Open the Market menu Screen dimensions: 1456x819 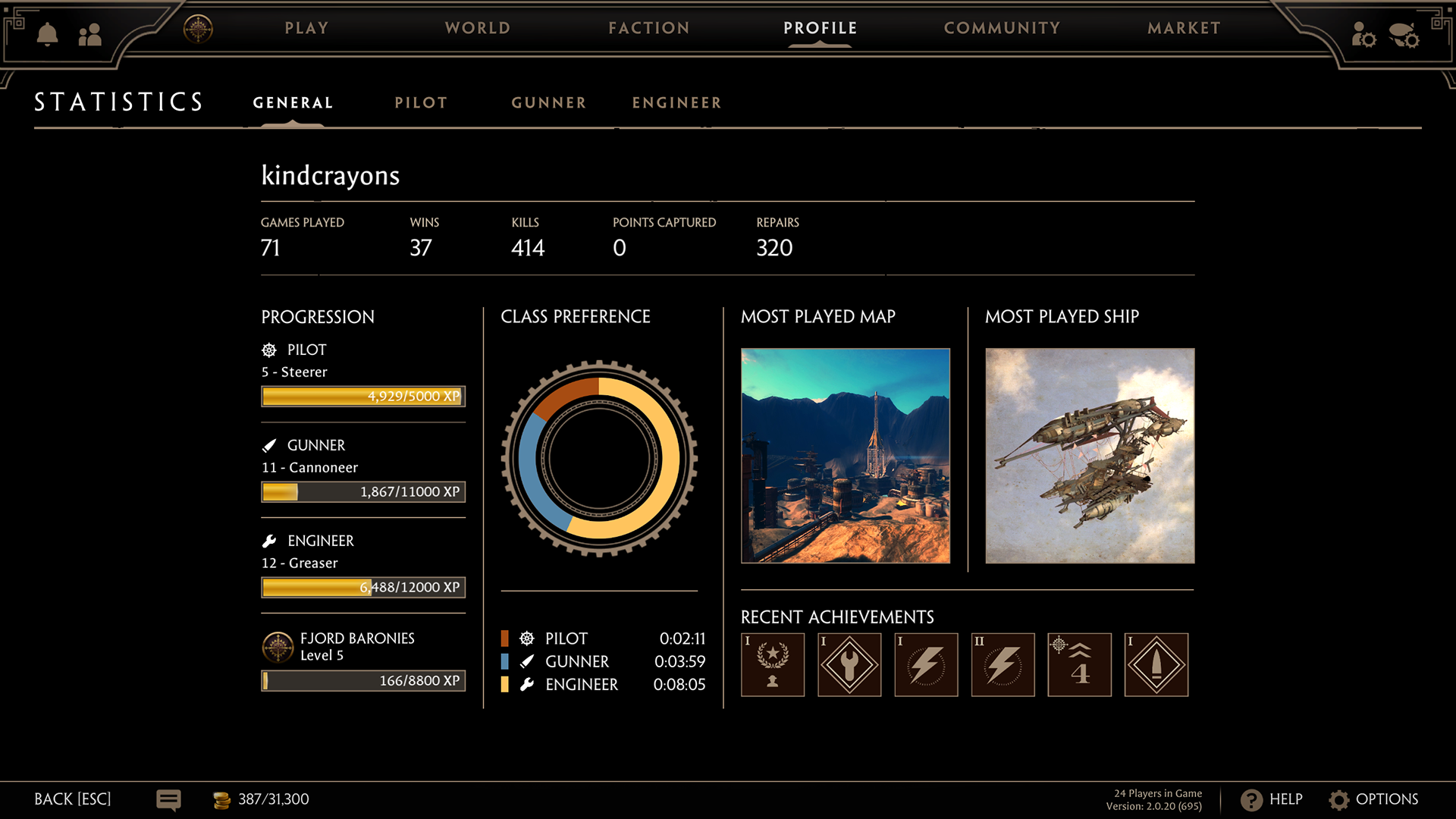point(1183,28)
